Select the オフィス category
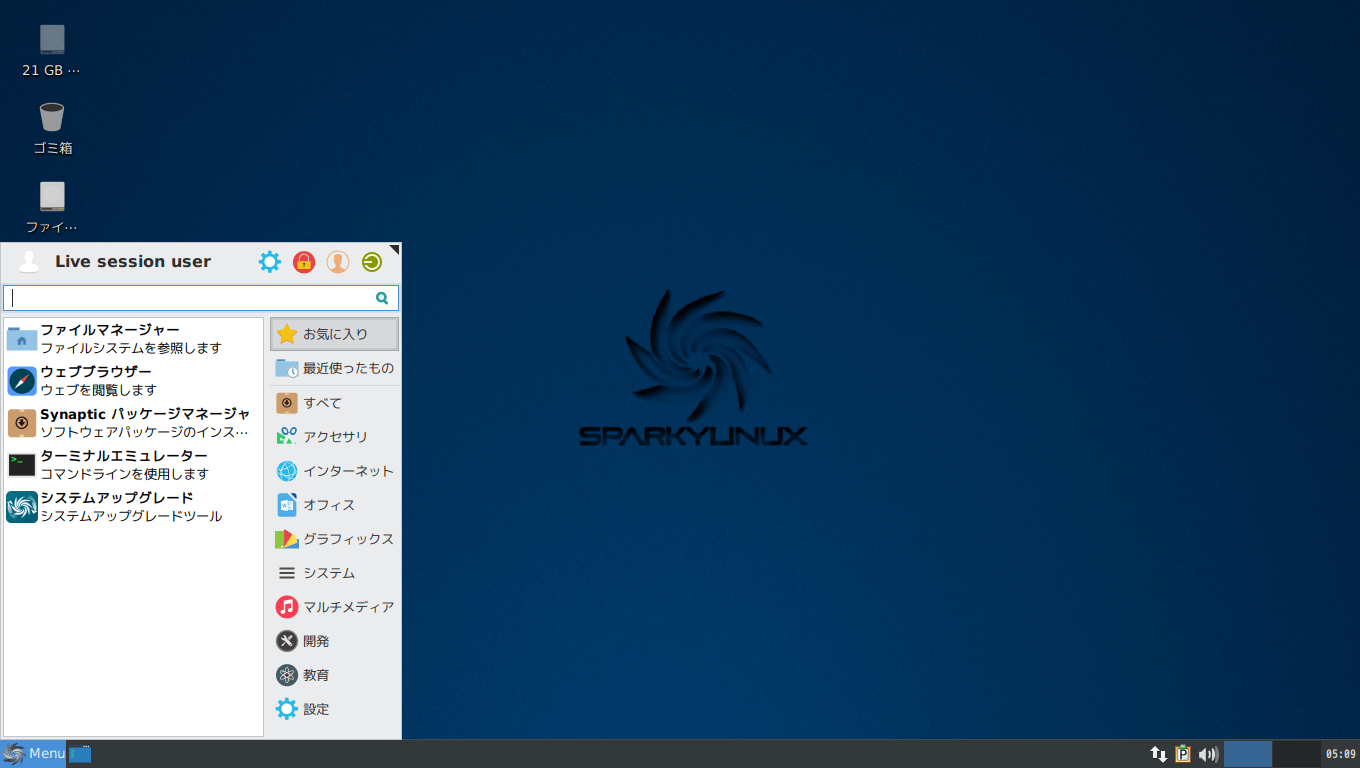1360x768 pixels. coord(334,505)
